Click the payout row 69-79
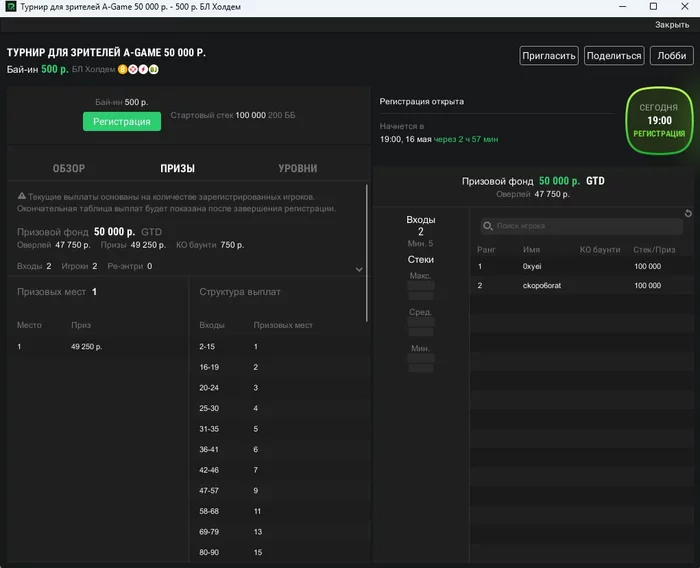700x568 pixels. pos(279,531)
